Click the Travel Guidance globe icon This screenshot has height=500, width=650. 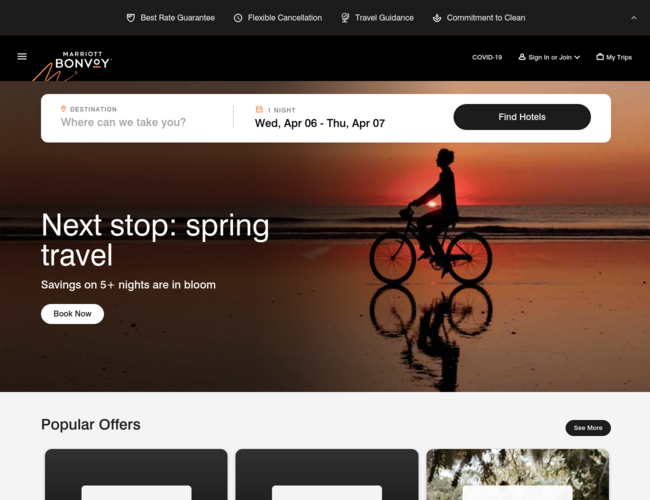(x=345, y=18)
